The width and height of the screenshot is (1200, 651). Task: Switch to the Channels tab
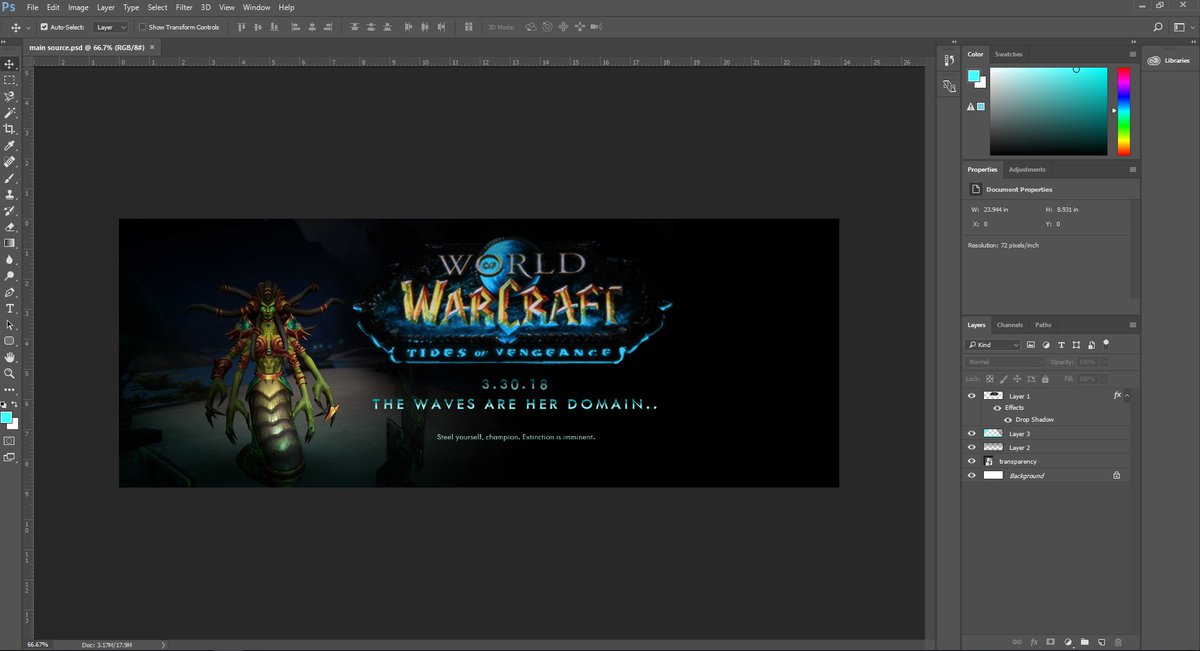pyautogui.click(x=1010, y=325)
